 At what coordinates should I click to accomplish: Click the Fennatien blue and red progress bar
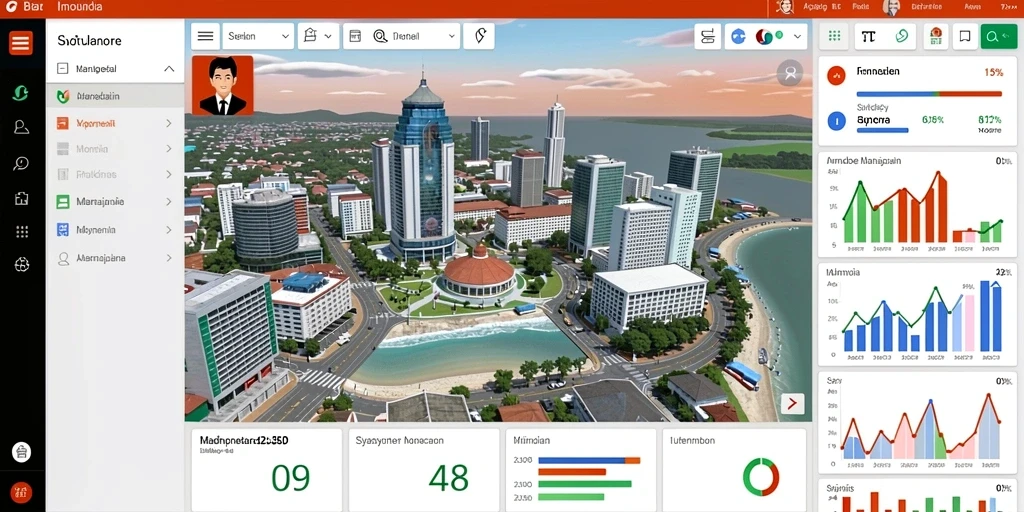point(929,94)
